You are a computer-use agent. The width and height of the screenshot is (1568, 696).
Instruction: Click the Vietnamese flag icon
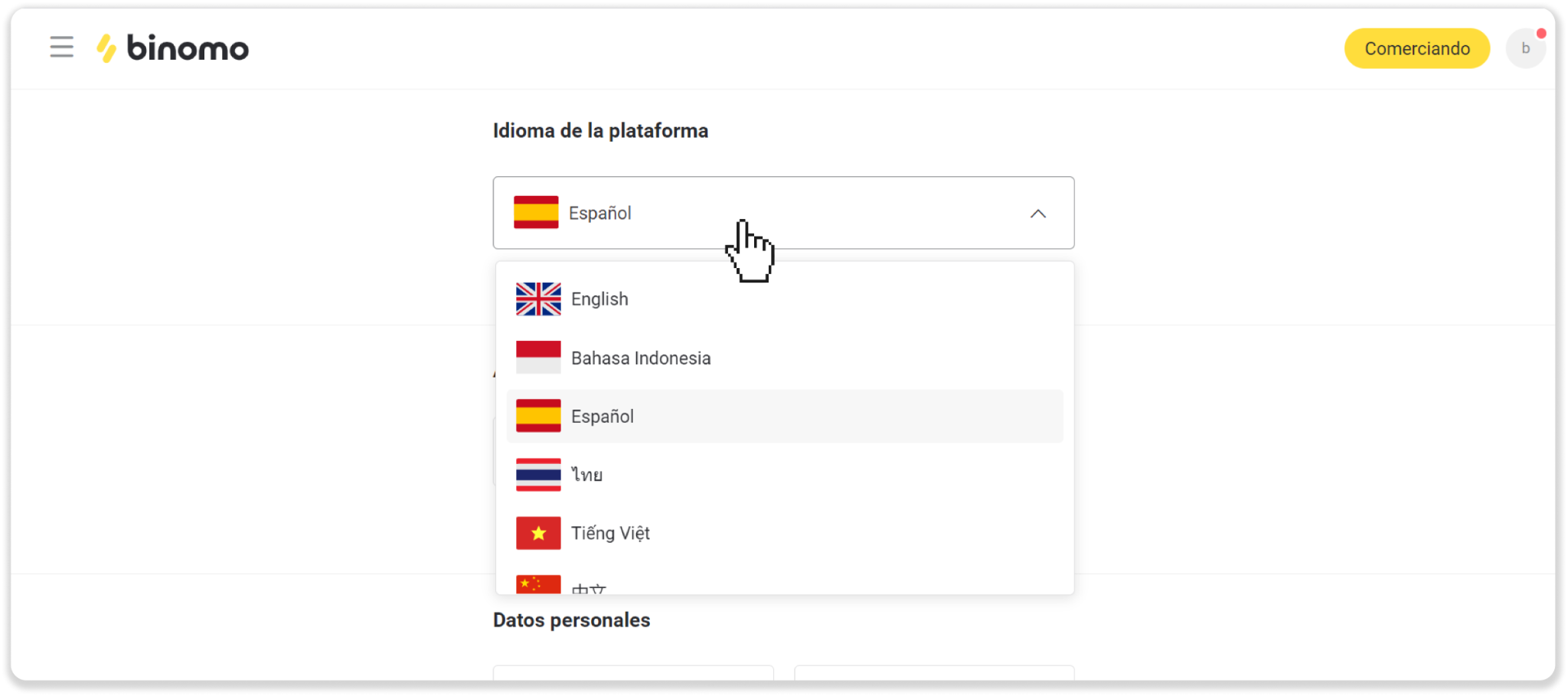(538, 533)
